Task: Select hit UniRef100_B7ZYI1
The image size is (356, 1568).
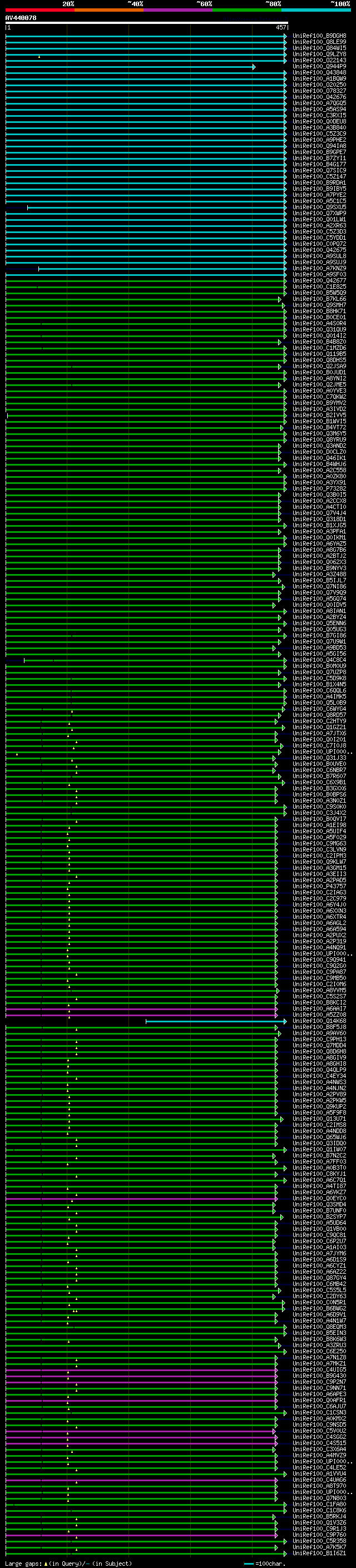Action: [319, 159]
